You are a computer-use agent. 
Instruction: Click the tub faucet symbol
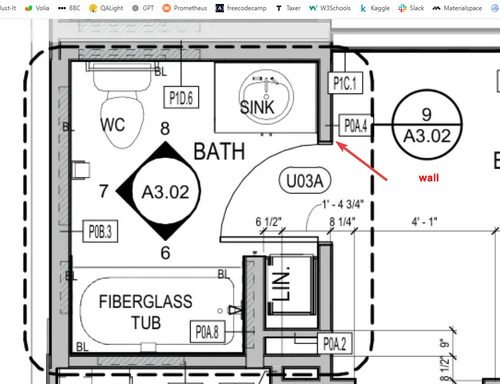235,310
